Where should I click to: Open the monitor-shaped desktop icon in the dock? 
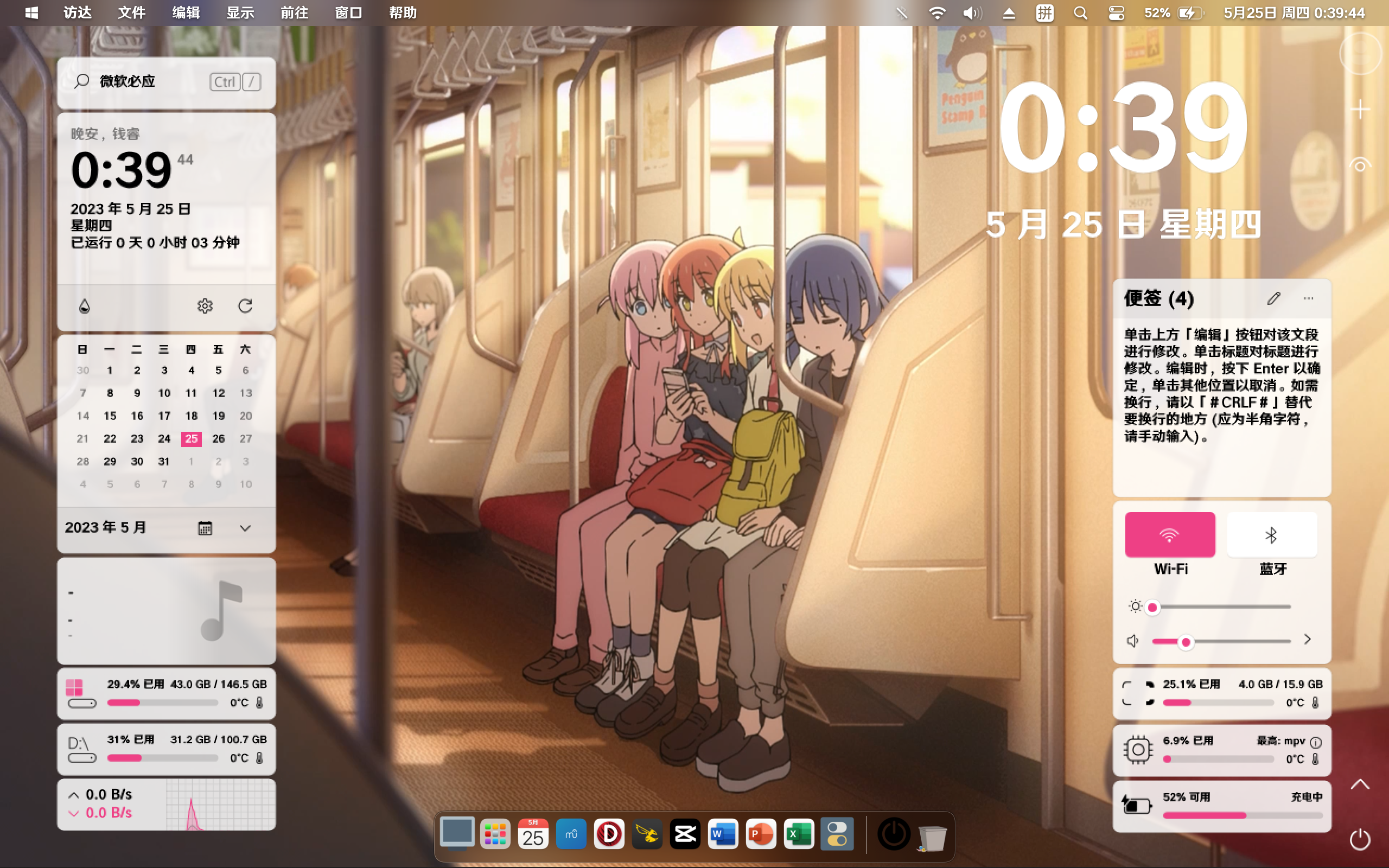pos(457,834)
